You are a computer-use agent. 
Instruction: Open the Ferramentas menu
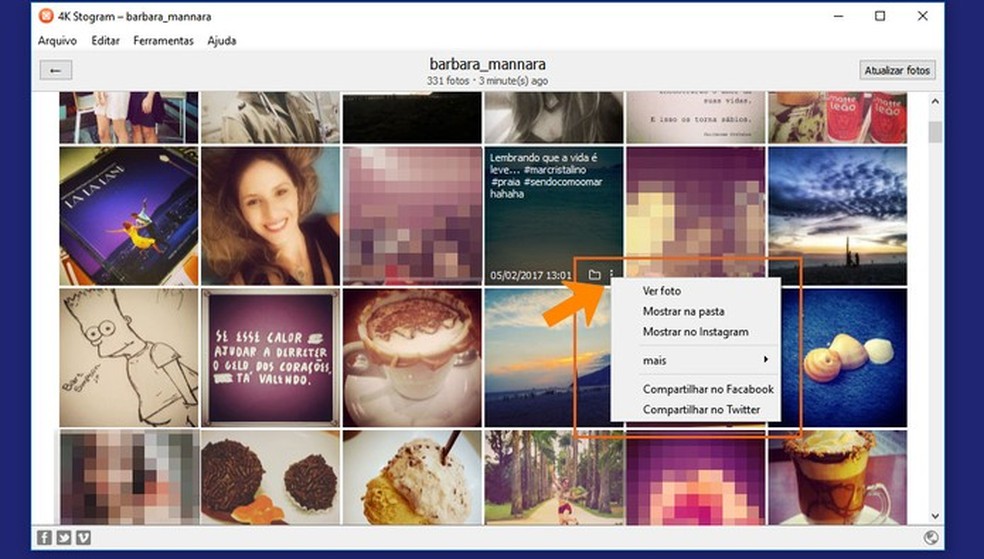(163, 41)
